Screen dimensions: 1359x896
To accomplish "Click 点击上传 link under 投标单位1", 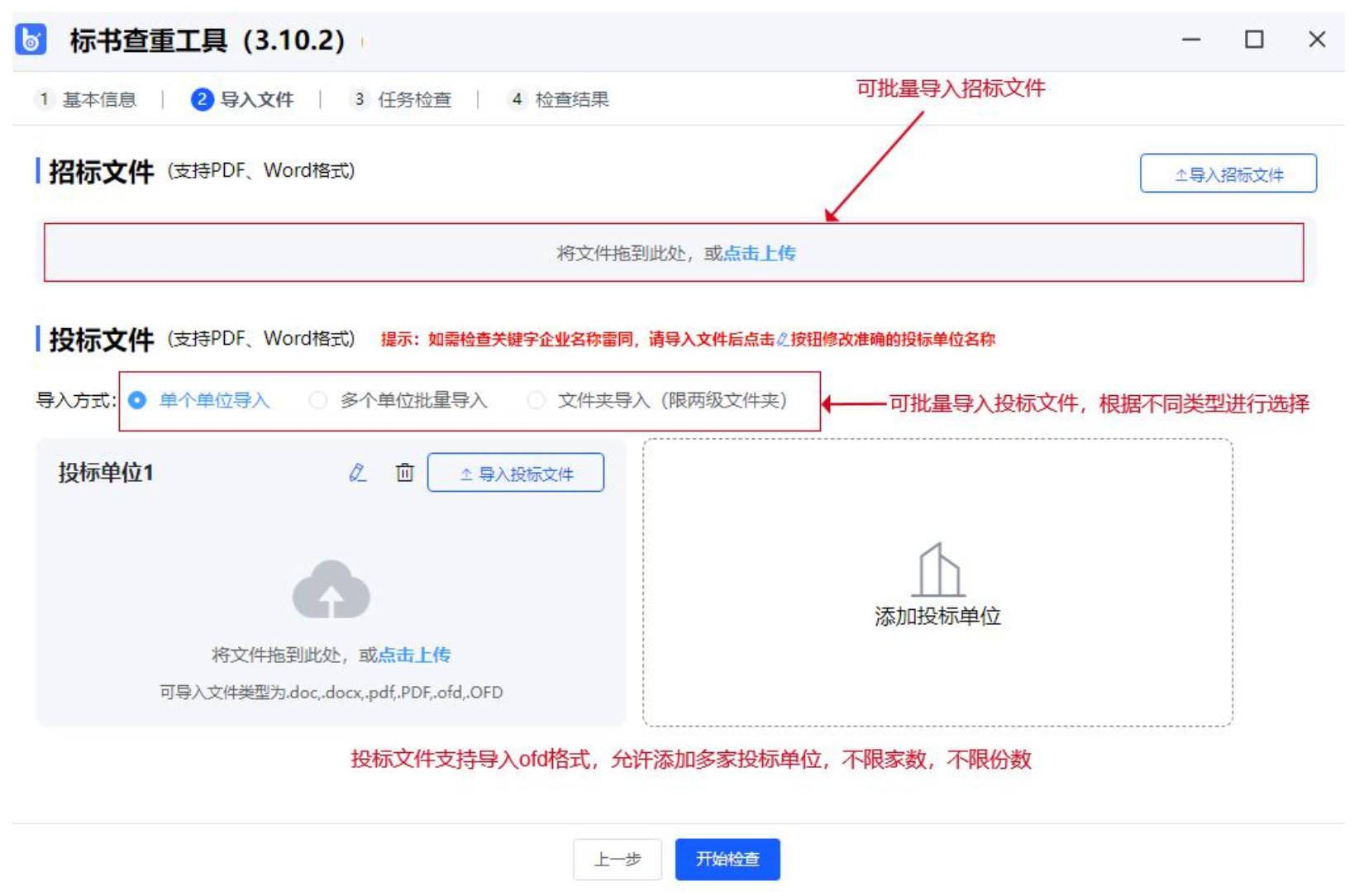I will coord(414,655).
